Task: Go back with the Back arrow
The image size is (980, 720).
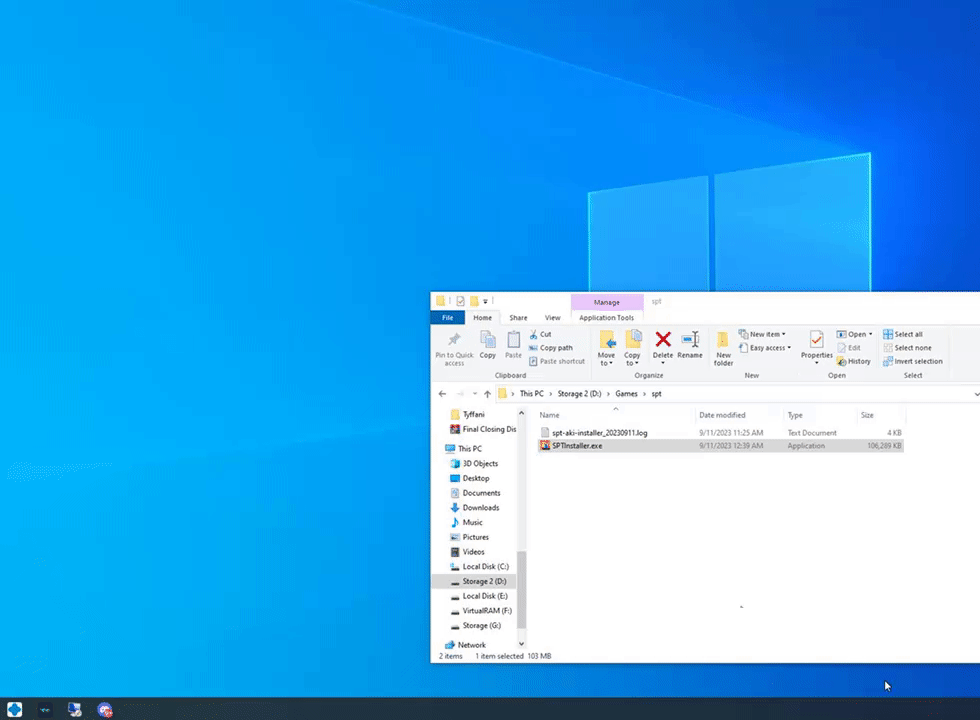Action: [442, 394]
